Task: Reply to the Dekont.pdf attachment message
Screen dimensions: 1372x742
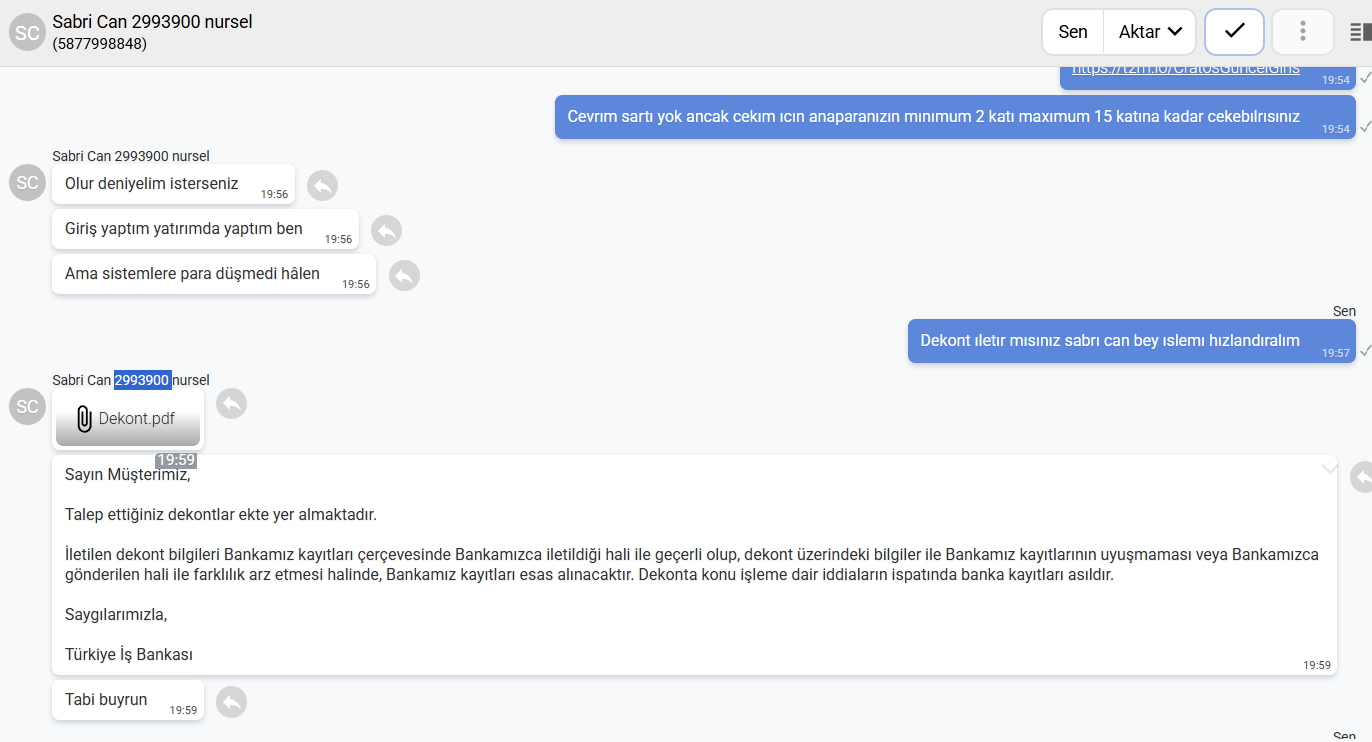Action: coord(231,404)
